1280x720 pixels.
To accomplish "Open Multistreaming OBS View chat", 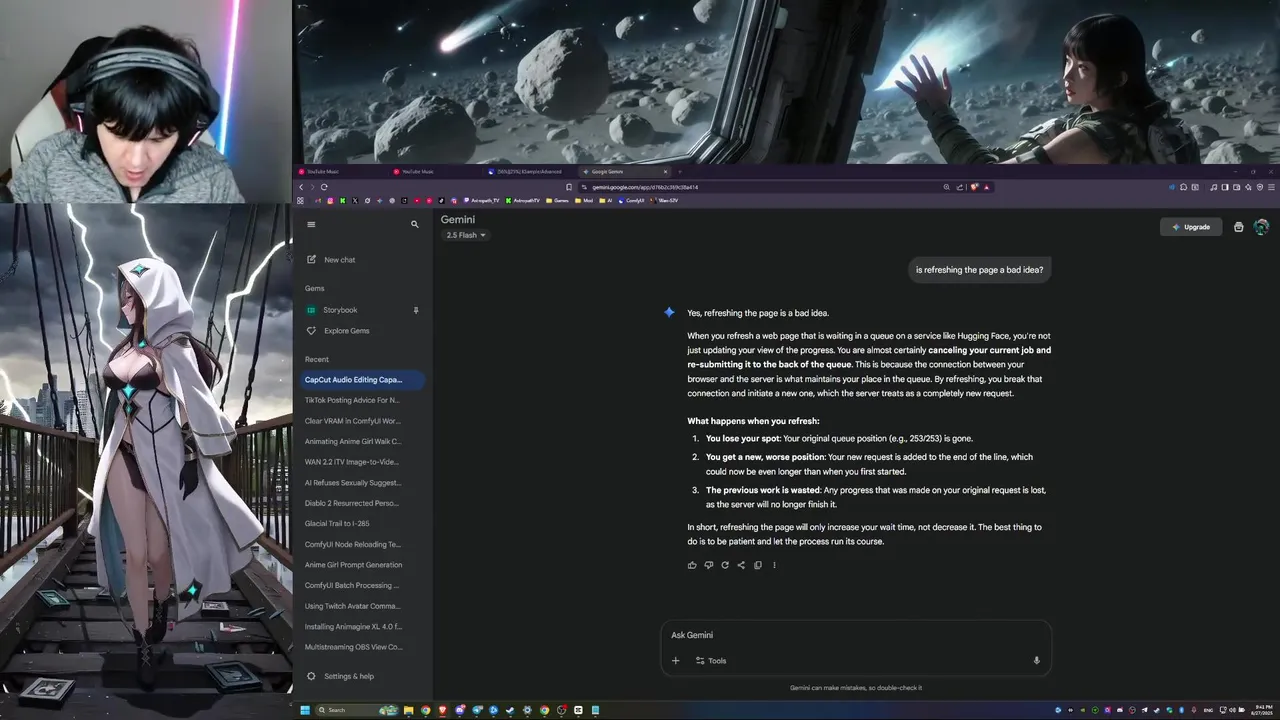I will pos(352,647).
